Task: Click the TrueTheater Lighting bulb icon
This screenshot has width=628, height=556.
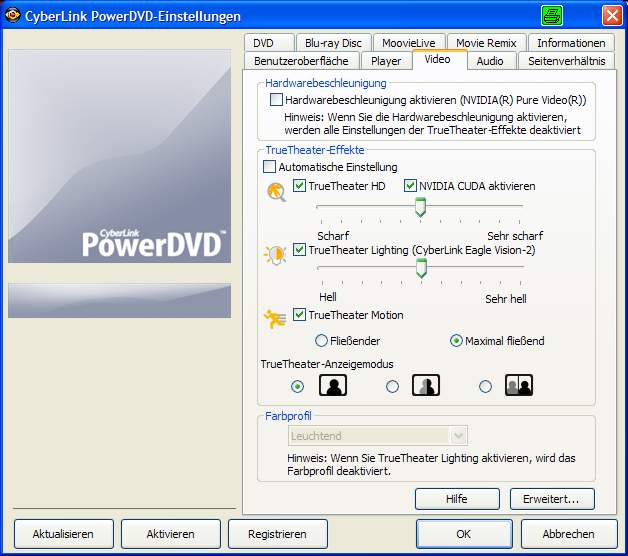Action: [x=275, y=255]
